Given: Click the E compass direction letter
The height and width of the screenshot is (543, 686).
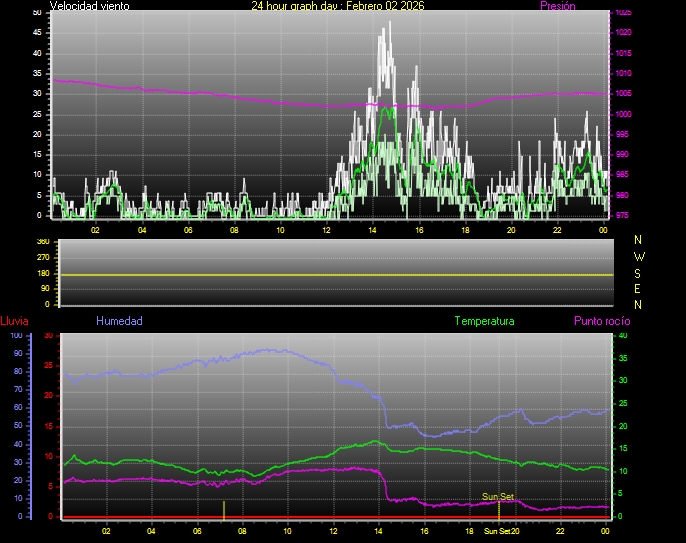Looking at the screenshot, I should pos(639,288).
